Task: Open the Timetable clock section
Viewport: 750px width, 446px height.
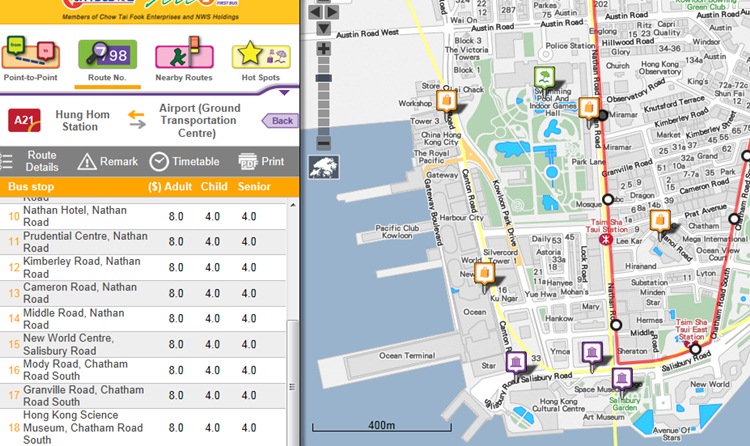Action: pos(184,162)
